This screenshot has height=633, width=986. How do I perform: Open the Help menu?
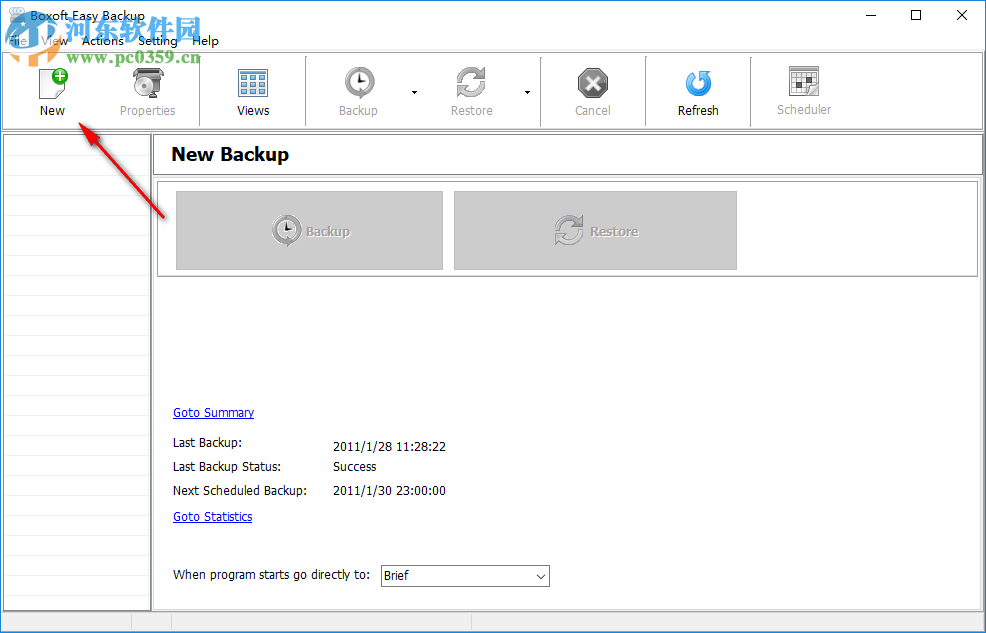pos(205,41)
